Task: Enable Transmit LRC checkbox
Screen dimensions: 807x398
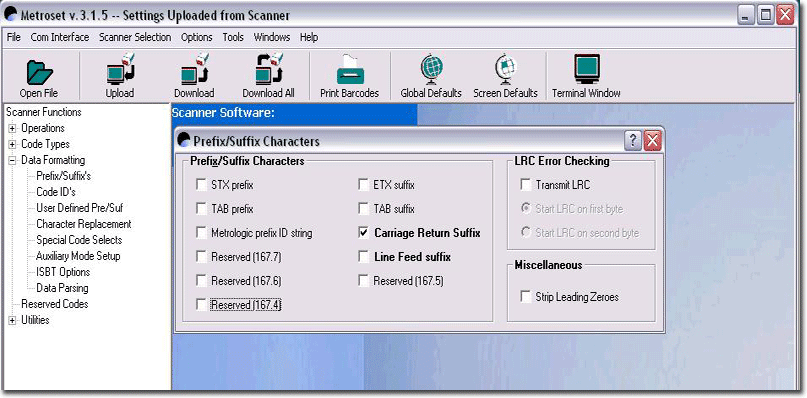Action: 525,184
